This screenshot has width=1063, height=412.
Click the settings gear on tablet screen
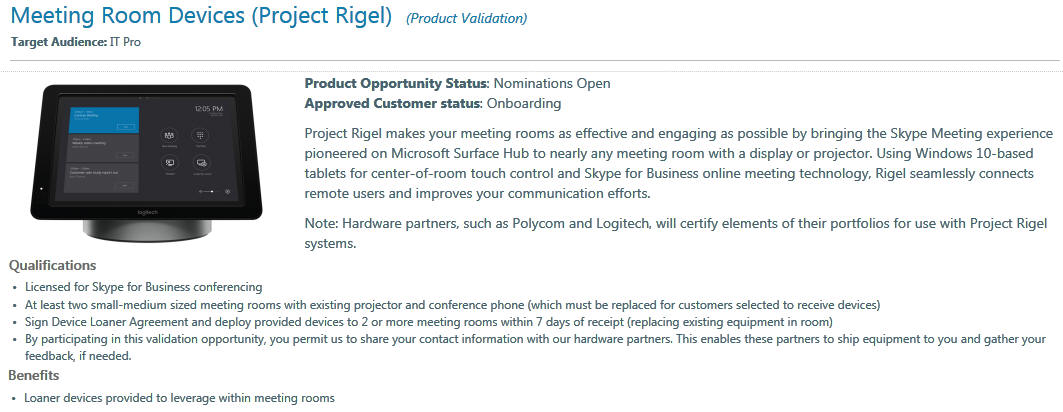(227, 191)
